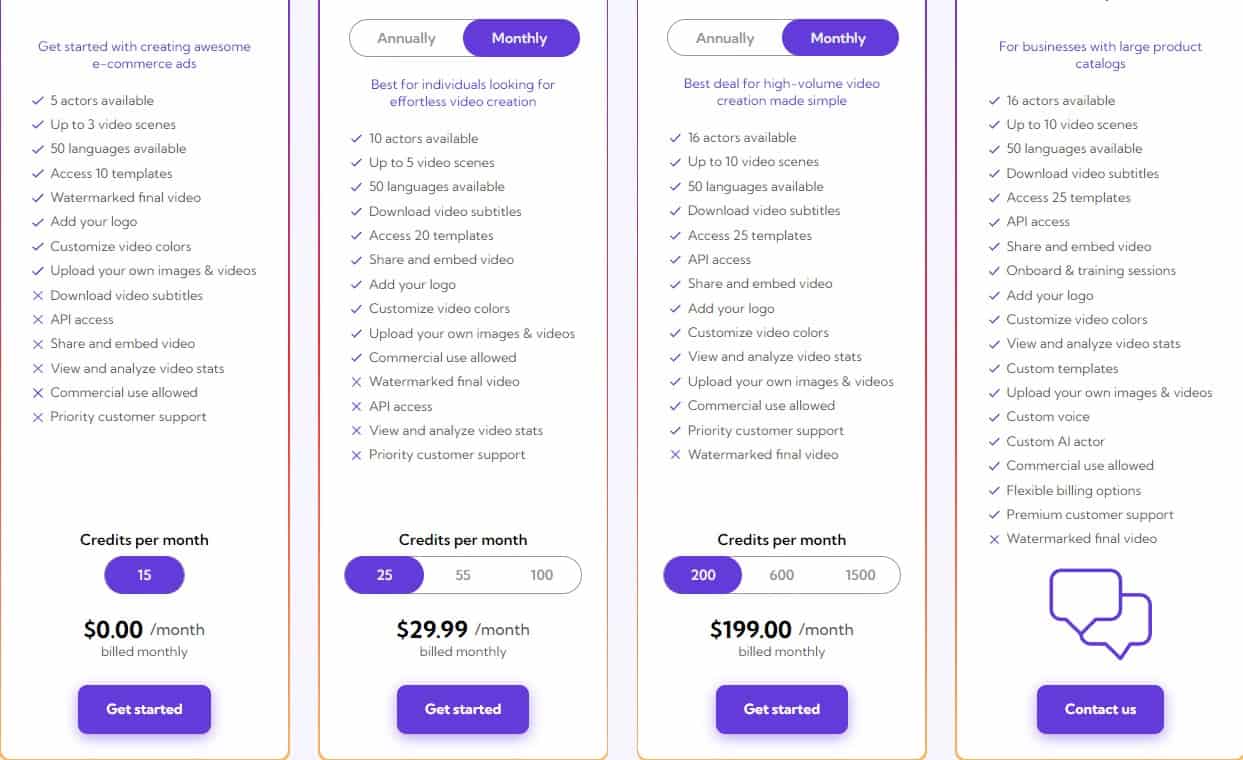Select the 55 credits per month option
Image resolution: width=1243 pixels, height=760 pixels.
pyautogui.click(x=461, y=575)
